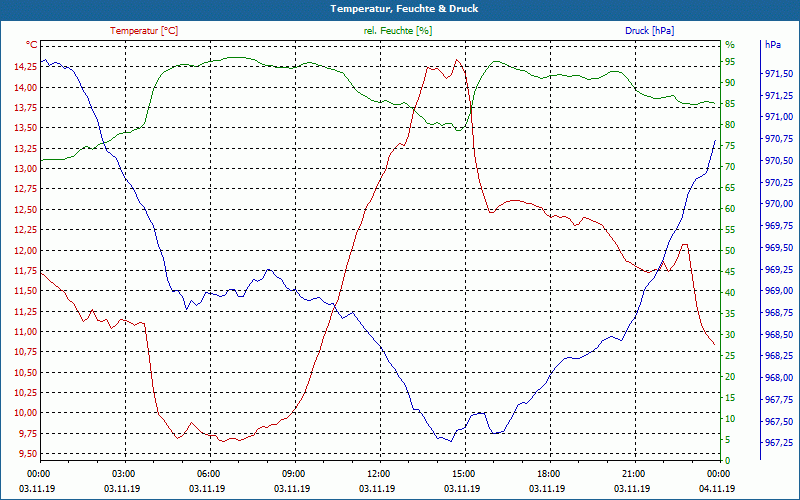
Task: Click the "971,00" tick on the pressure axis
Action: tap(779, 117)
